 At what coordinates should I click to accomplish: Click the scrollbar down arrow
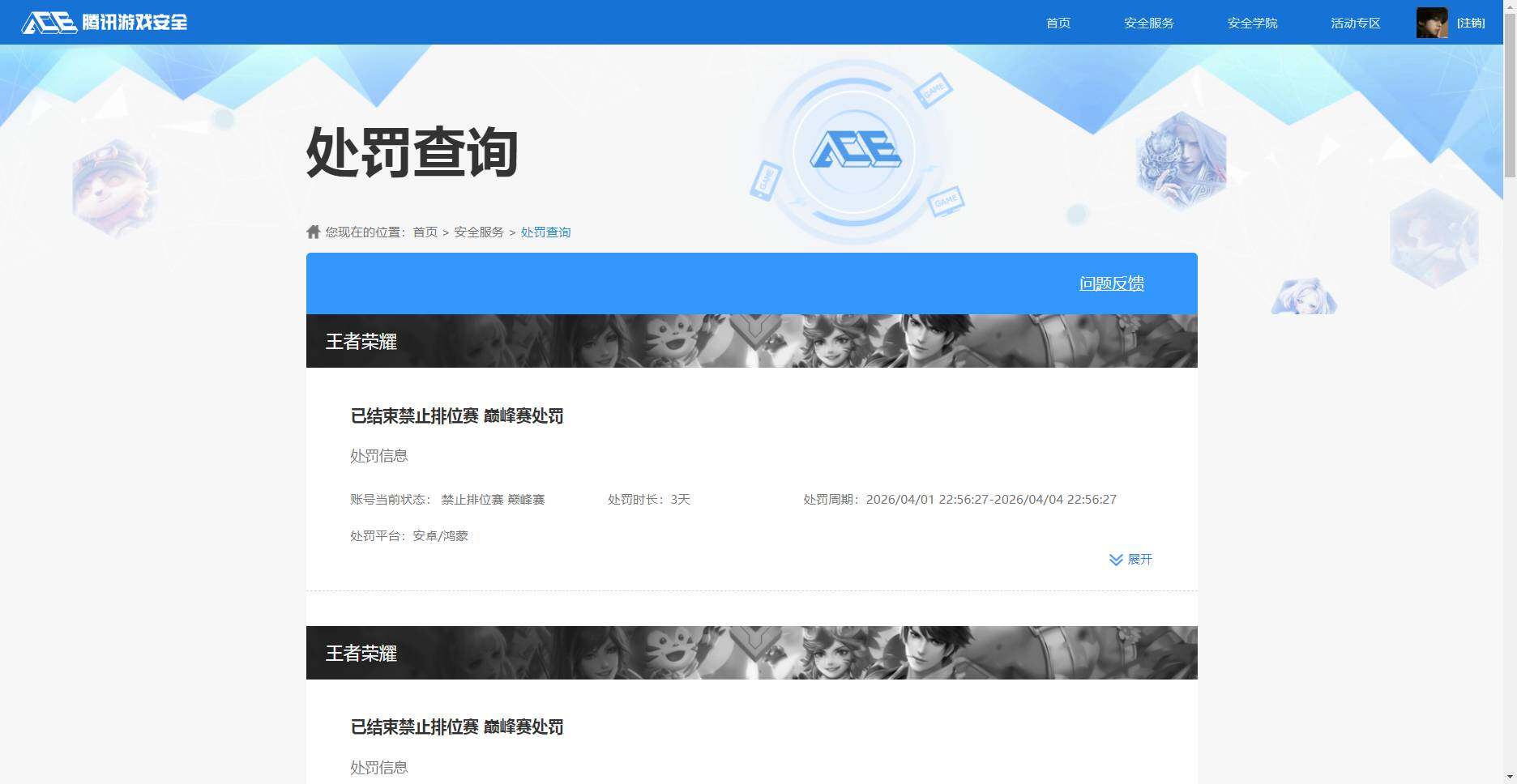(1510, 778)
